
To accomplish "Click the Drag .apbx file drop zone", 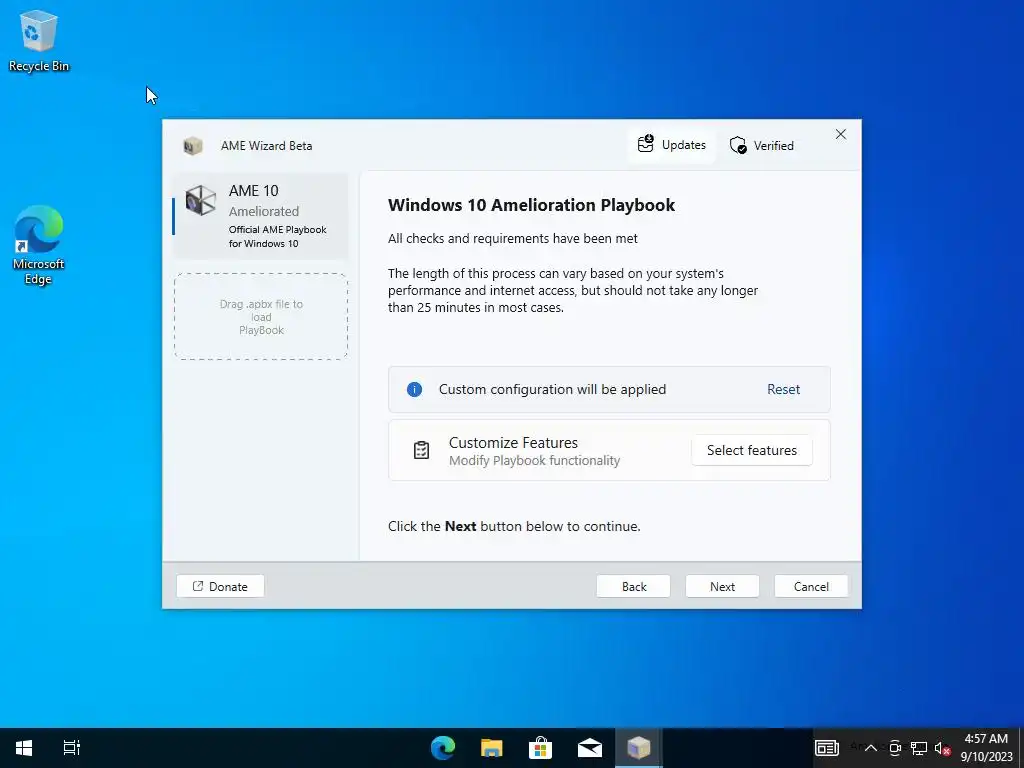I will (261, 317).
